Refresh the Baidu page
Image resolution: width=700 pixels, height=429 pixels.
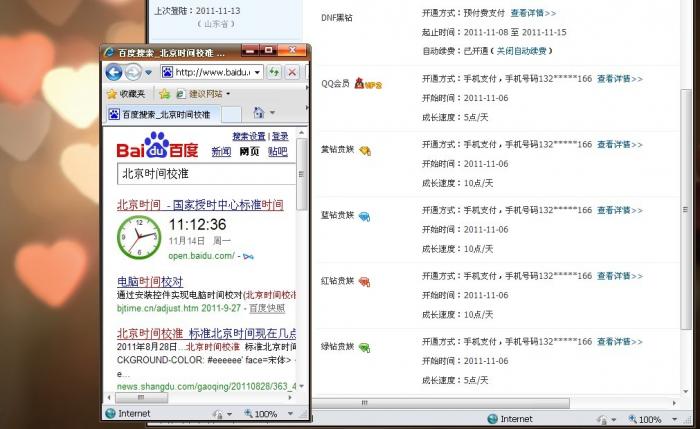[274, 72]
